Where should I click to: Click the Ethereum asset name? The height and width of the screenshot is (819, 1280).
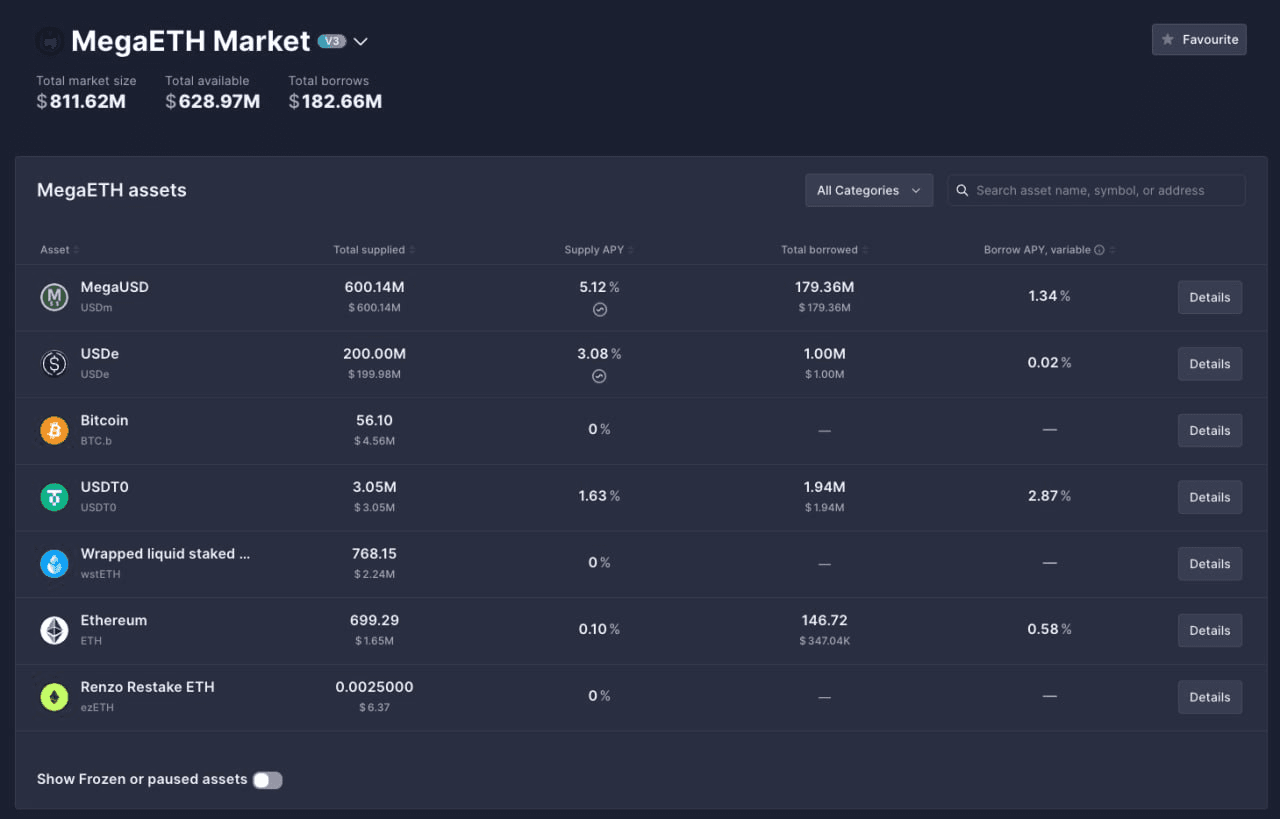(x=114, y=620)
